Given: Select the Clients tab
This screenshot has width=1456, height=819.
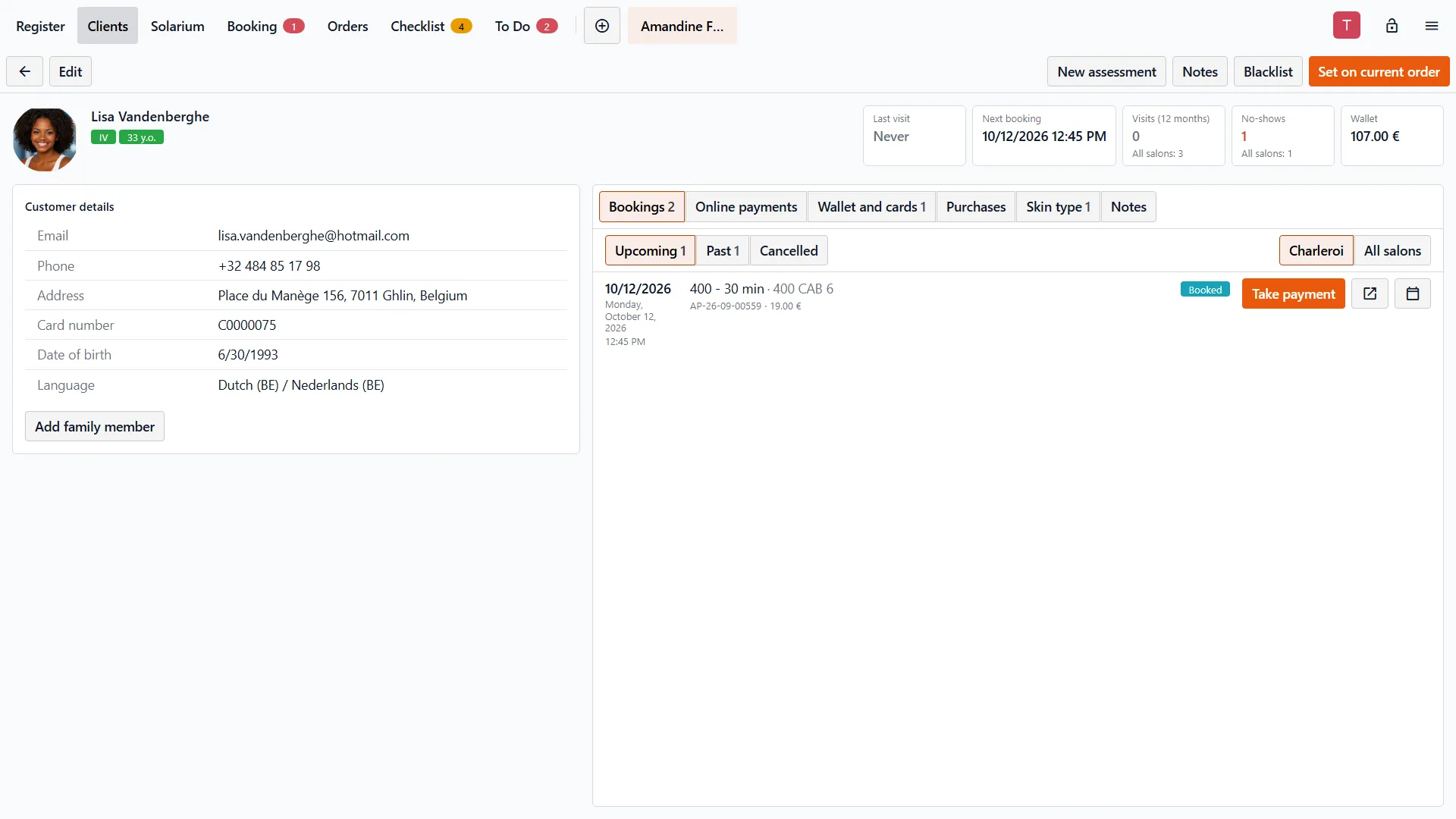Looking at the screenshot, I should pyautogui.click(x=108, y=26).
